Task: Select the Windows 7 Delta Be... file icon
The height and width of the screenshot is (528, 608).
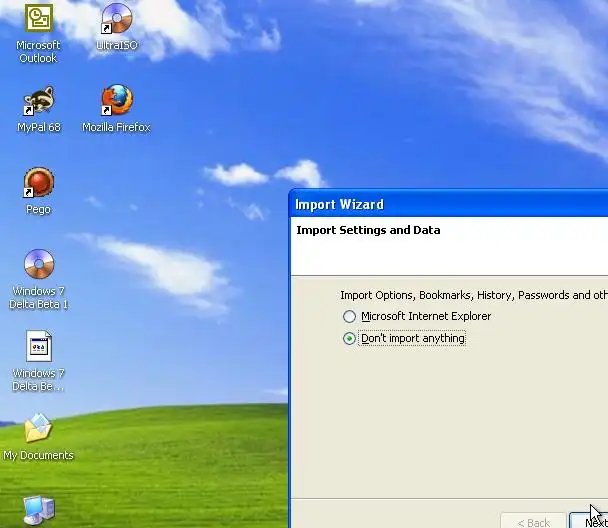Action: pos(39,346)
